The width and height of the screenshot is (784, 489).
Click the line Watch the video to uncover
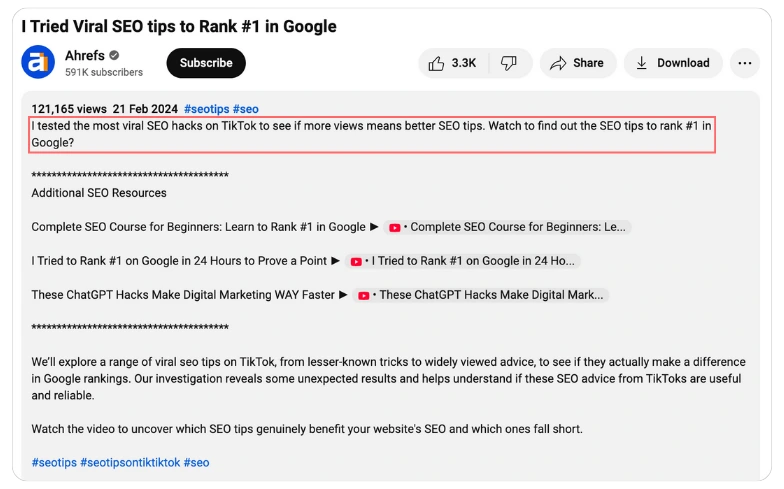(x=307, y=429)
